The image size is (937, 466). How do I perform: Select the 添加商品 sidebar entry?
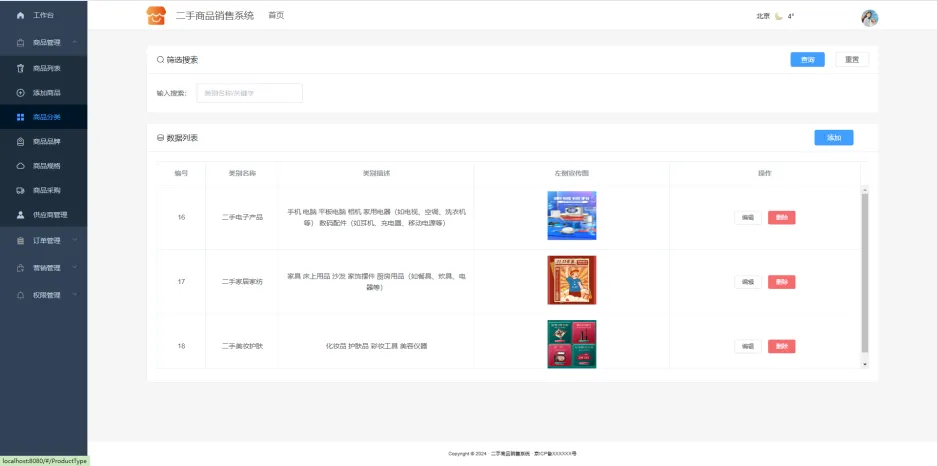pos(46,93)
